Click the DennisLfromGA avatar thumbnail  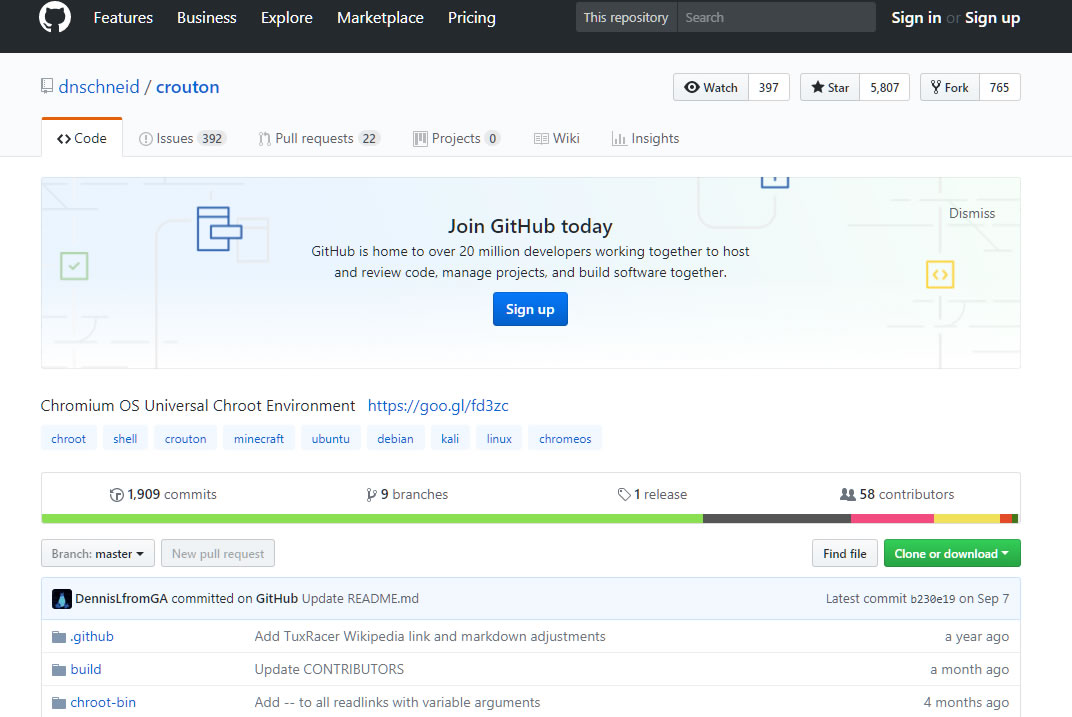62,599
